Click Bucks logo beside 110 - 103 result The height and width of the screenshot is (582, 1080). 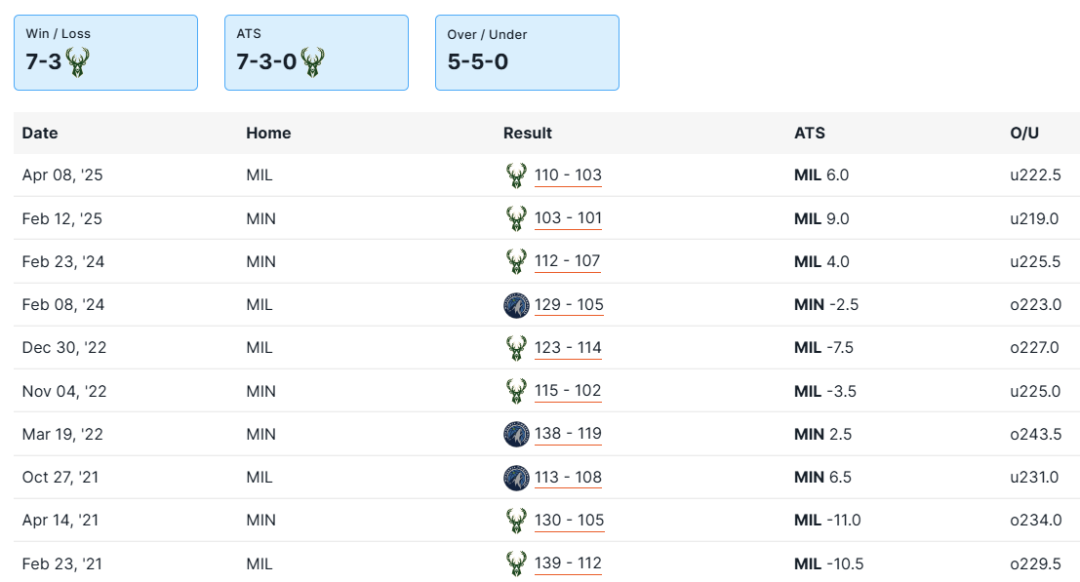(516, 176)
